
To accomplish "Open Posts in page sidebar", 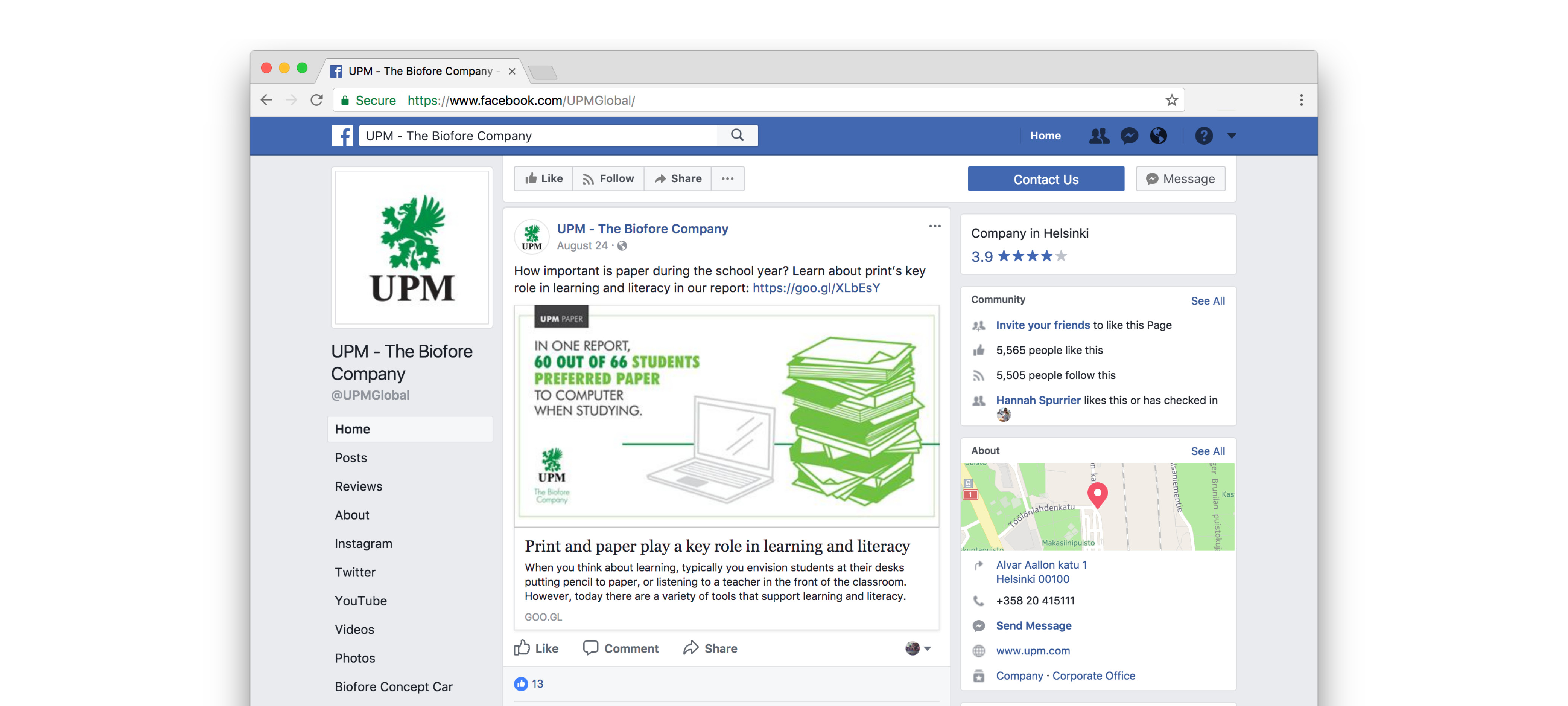I will 351,457.
